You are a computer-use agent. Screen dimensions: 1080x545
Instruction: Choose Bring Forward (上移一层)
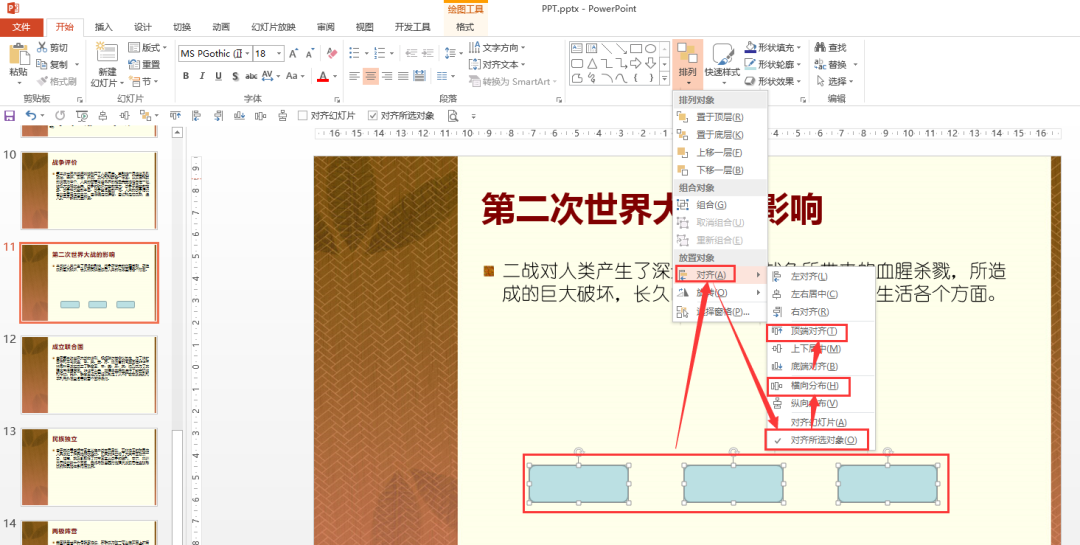[719, 152]
